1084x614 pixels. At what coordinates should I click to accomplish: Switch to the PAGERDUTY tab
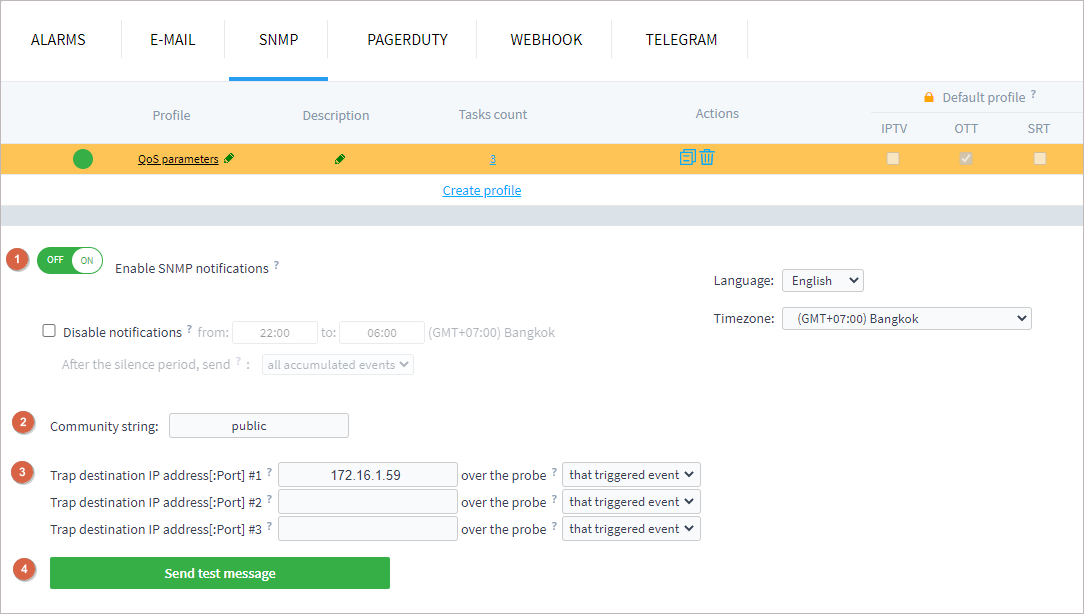click(407, 40)
